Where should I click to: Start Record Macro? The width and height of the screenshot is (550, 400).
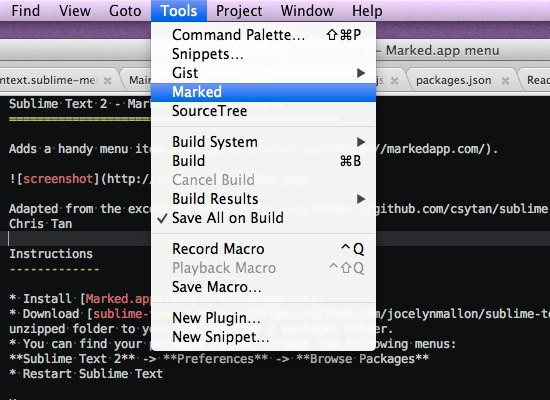click(x=263, y=249)
